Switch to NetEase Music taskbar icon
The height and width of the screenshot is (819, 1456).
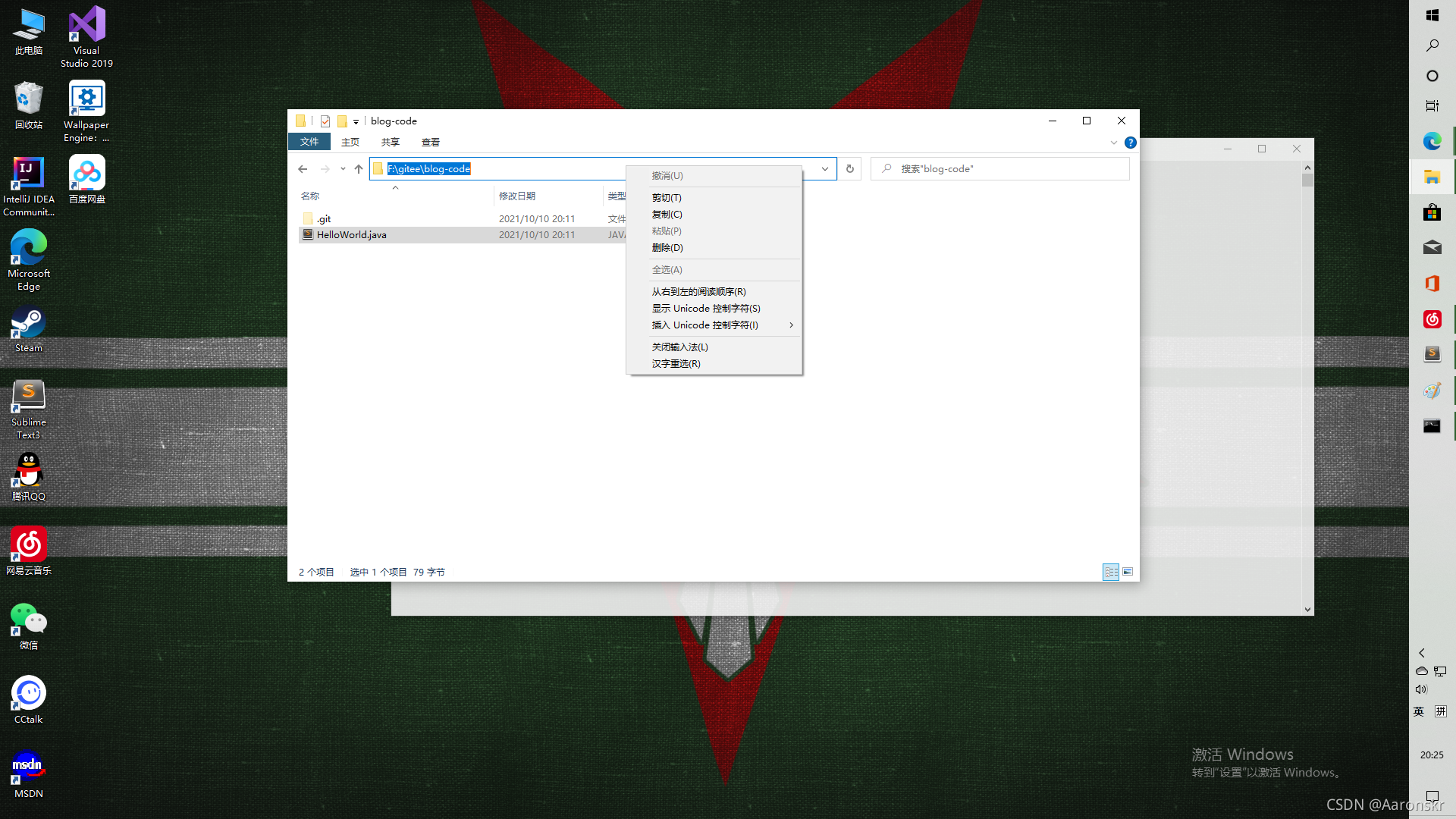click(x=1432, y=318)
